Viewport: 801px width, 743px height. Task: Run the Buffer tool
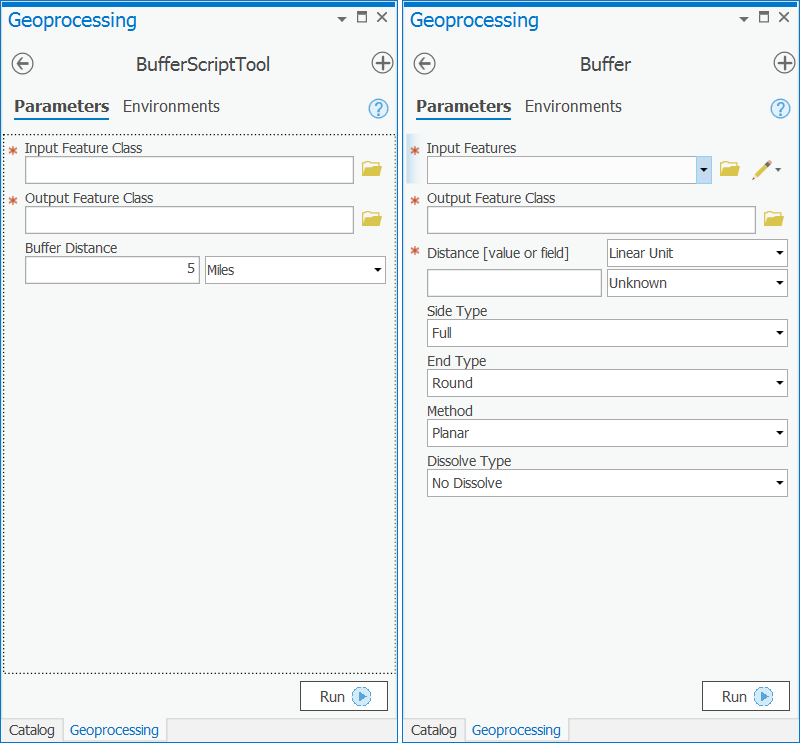point(745,696)
